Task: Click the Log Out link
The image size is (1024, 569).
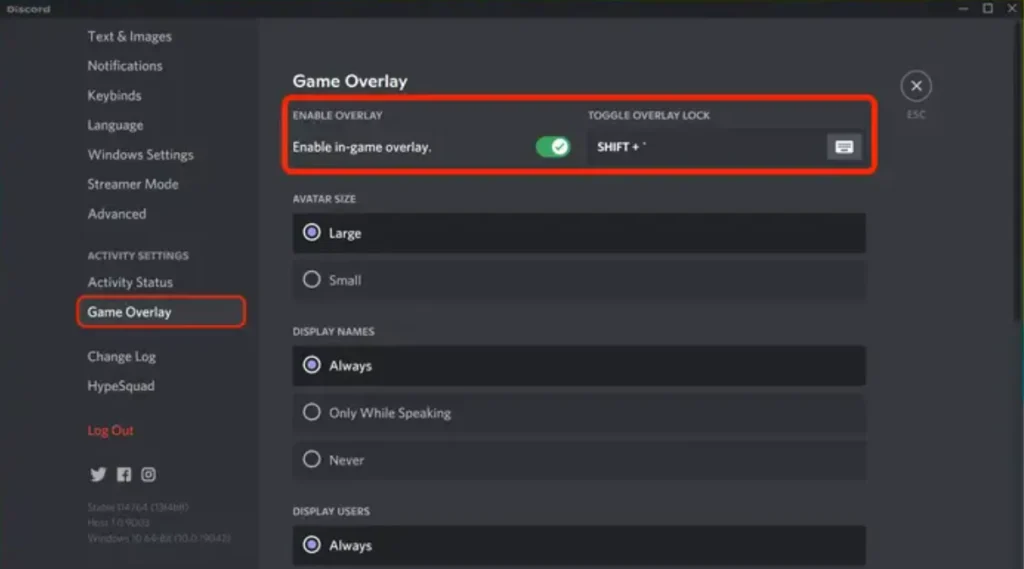Action: [110, 430]
